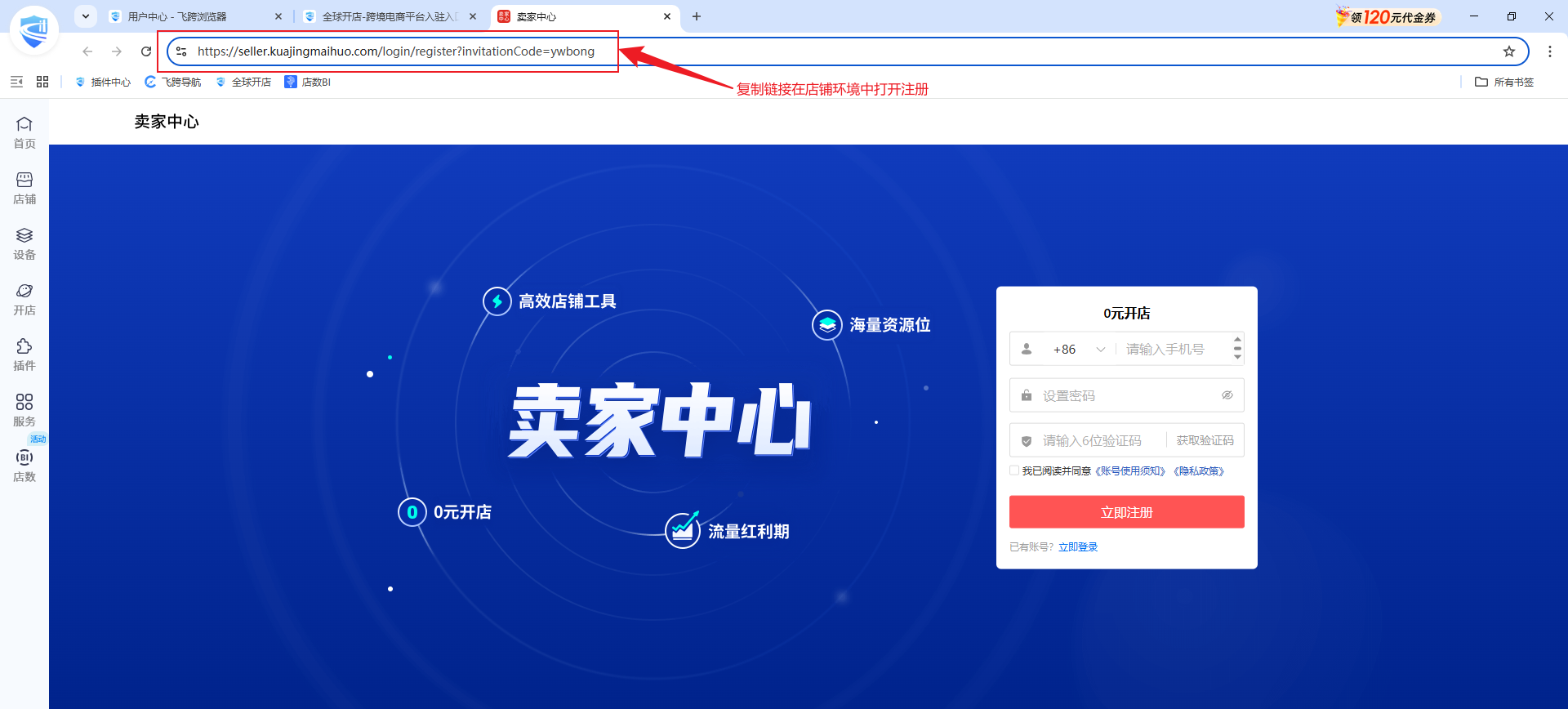Open 插件 from the sidebar
1568x709 pixels.
coord(24,354)
